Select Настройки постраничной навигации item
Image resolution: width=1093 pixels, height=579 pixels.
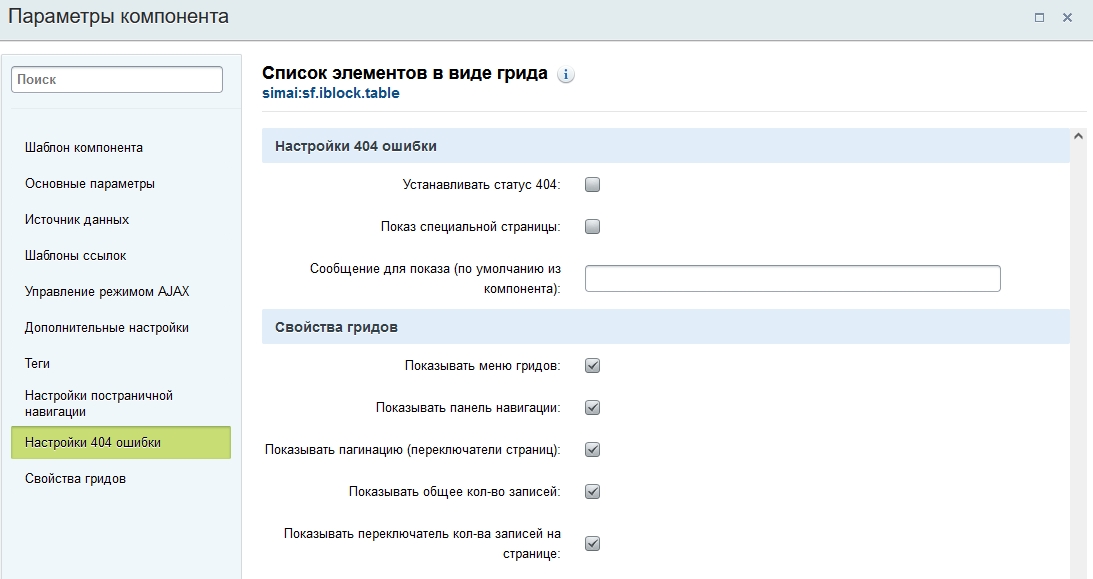[x=99, y=403]
